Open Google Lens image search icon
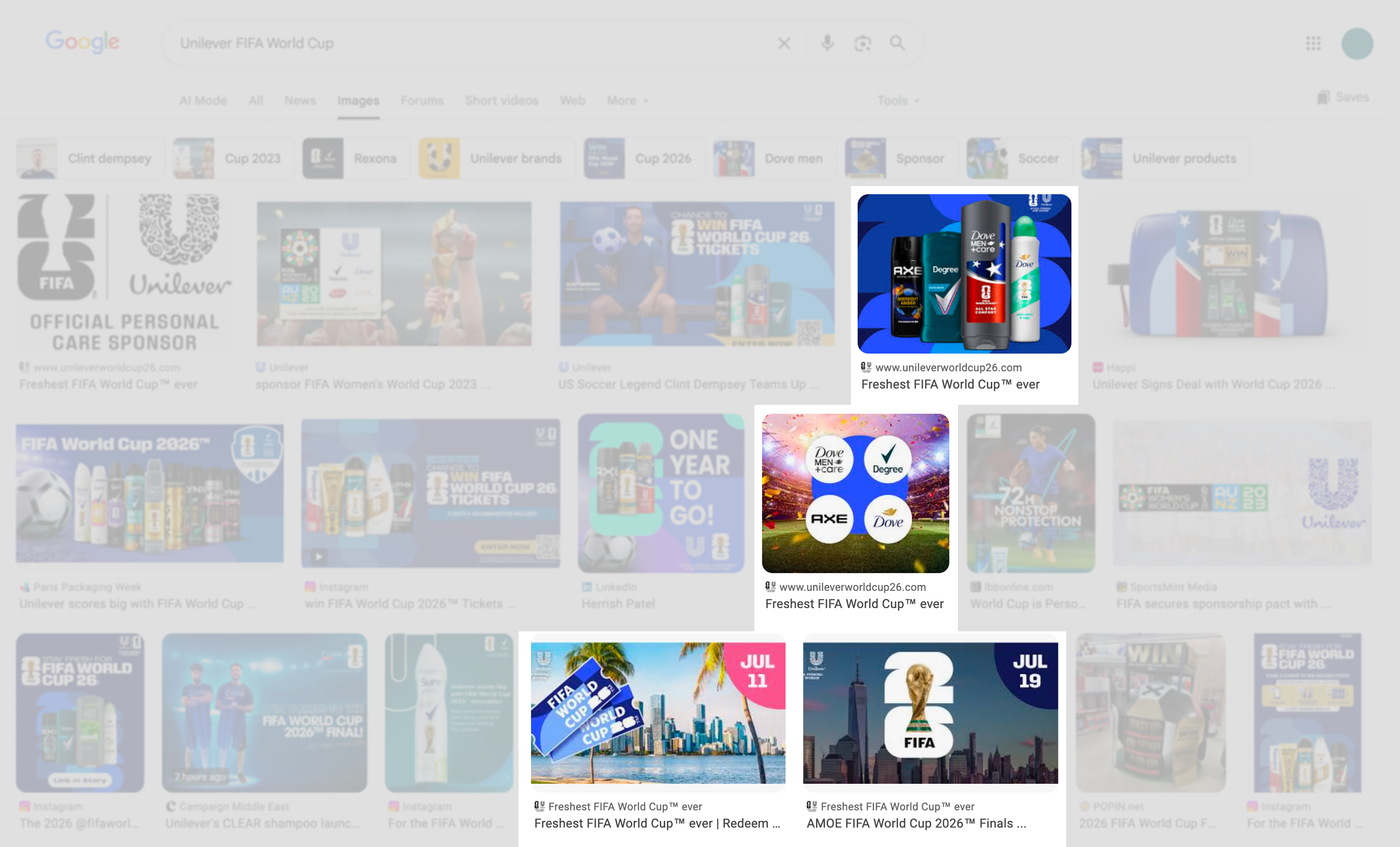The height and width of the screenshot is (847, 1400). tap(863, 43)
